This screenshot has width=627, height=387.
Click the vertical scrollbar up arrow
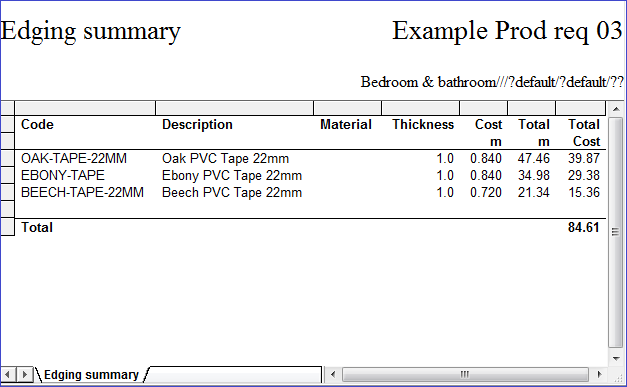pyautogui.click(x=616, y=109)
